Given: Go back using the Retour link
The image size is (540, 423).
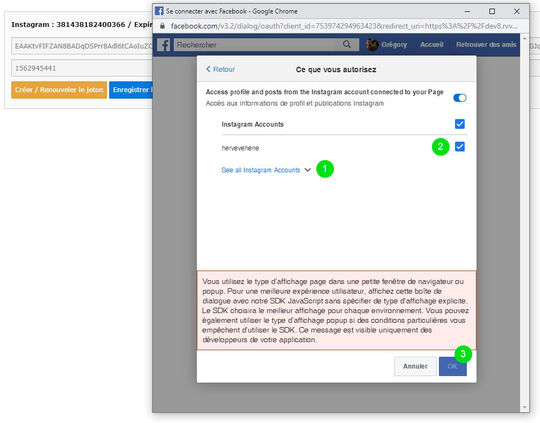Looking at the screenshot, I should point(220,69).
